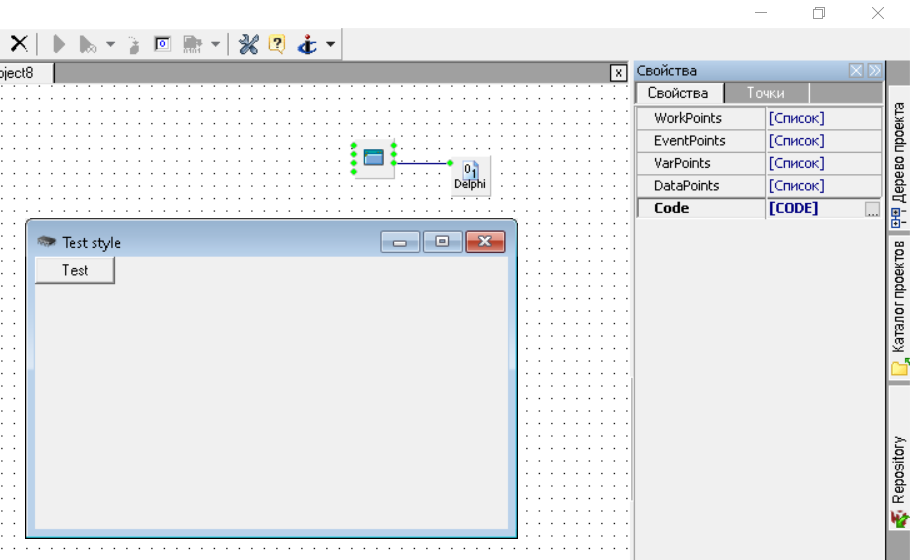The image size is (910, 560).
Task: Click the blue info 'i' icon
Action: 307,44
